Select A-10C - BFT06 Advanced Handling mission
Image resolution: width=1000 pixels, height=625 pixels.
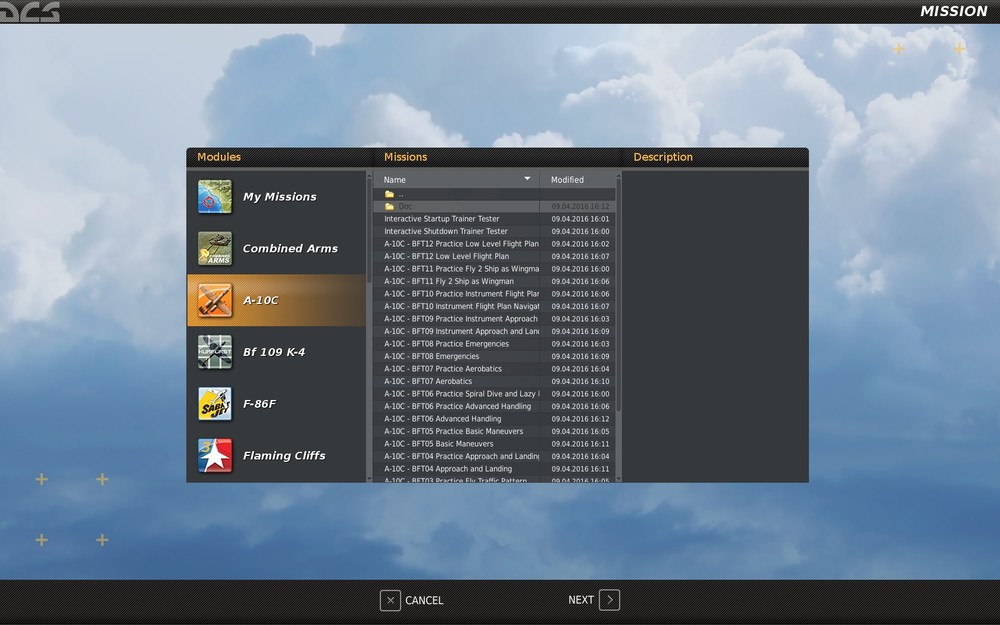pos(495,419)
